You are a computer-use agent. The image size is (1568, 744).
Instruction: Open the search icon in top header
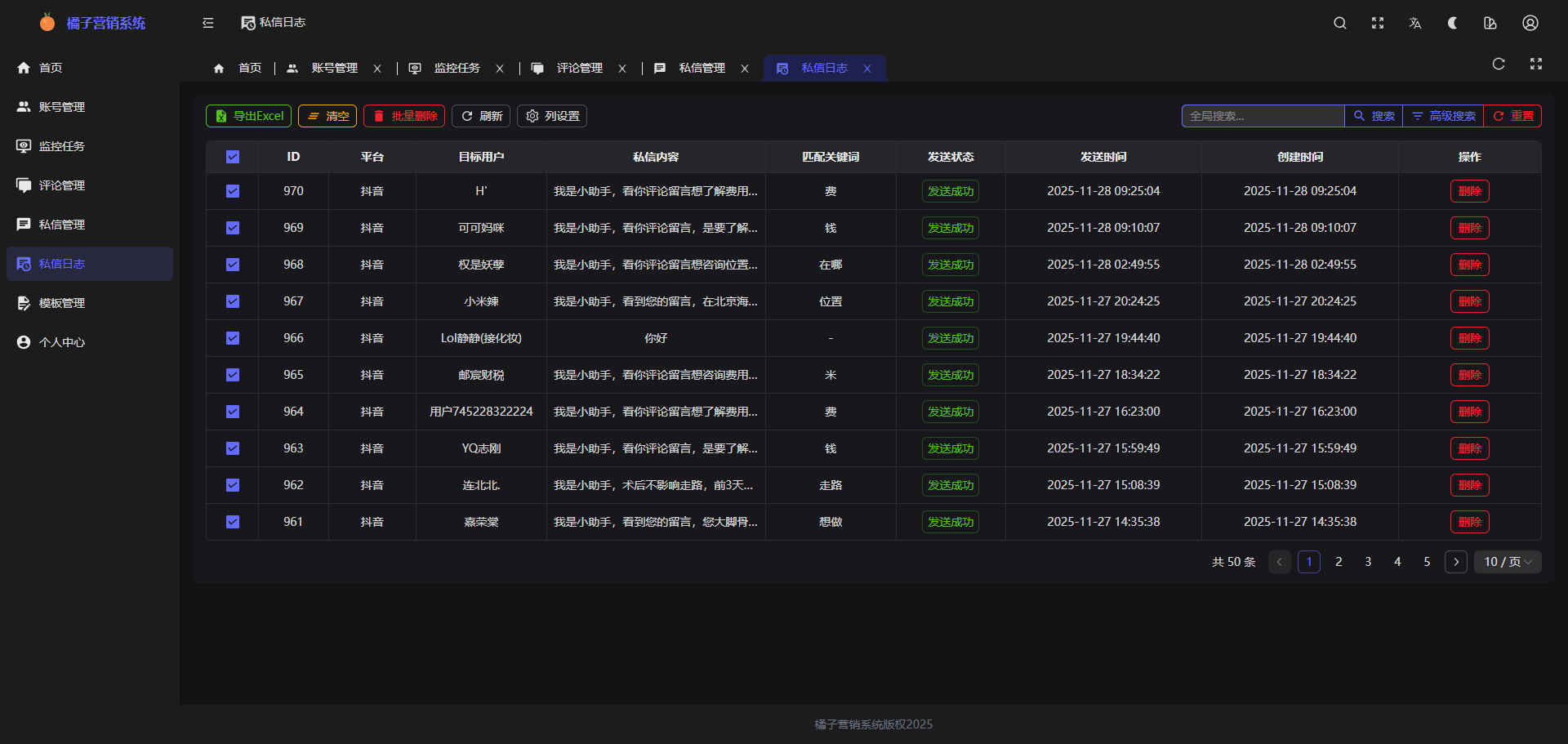[x=1340, y=23]
